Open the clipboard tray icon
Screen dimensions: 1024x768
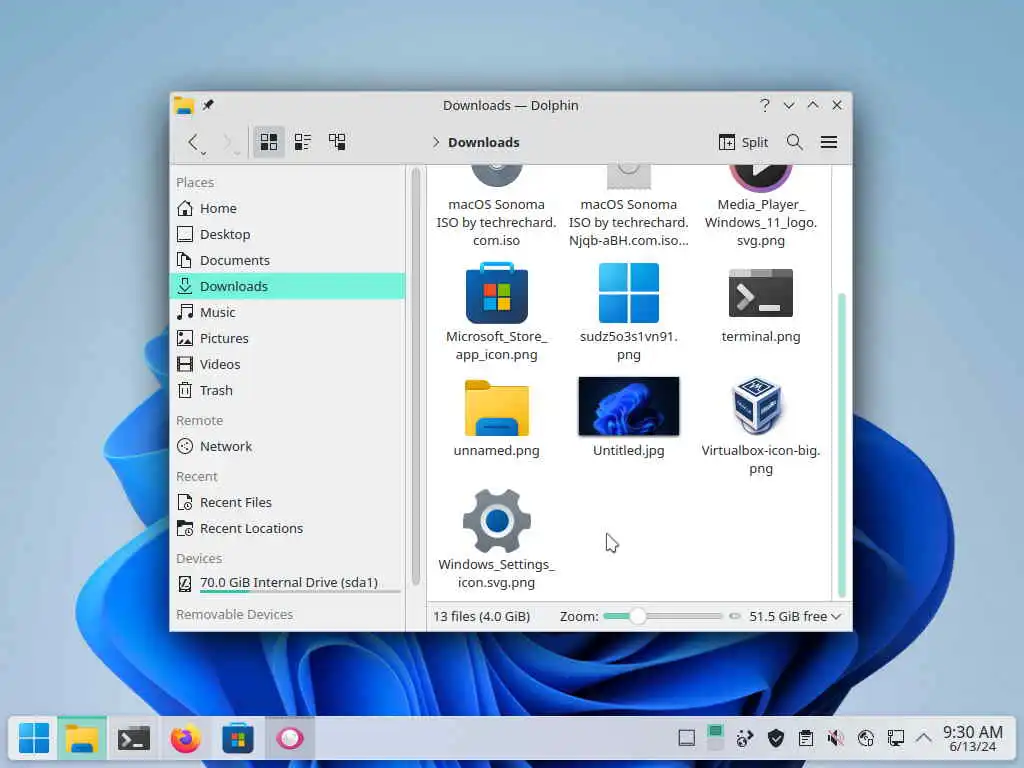(806, 739)
